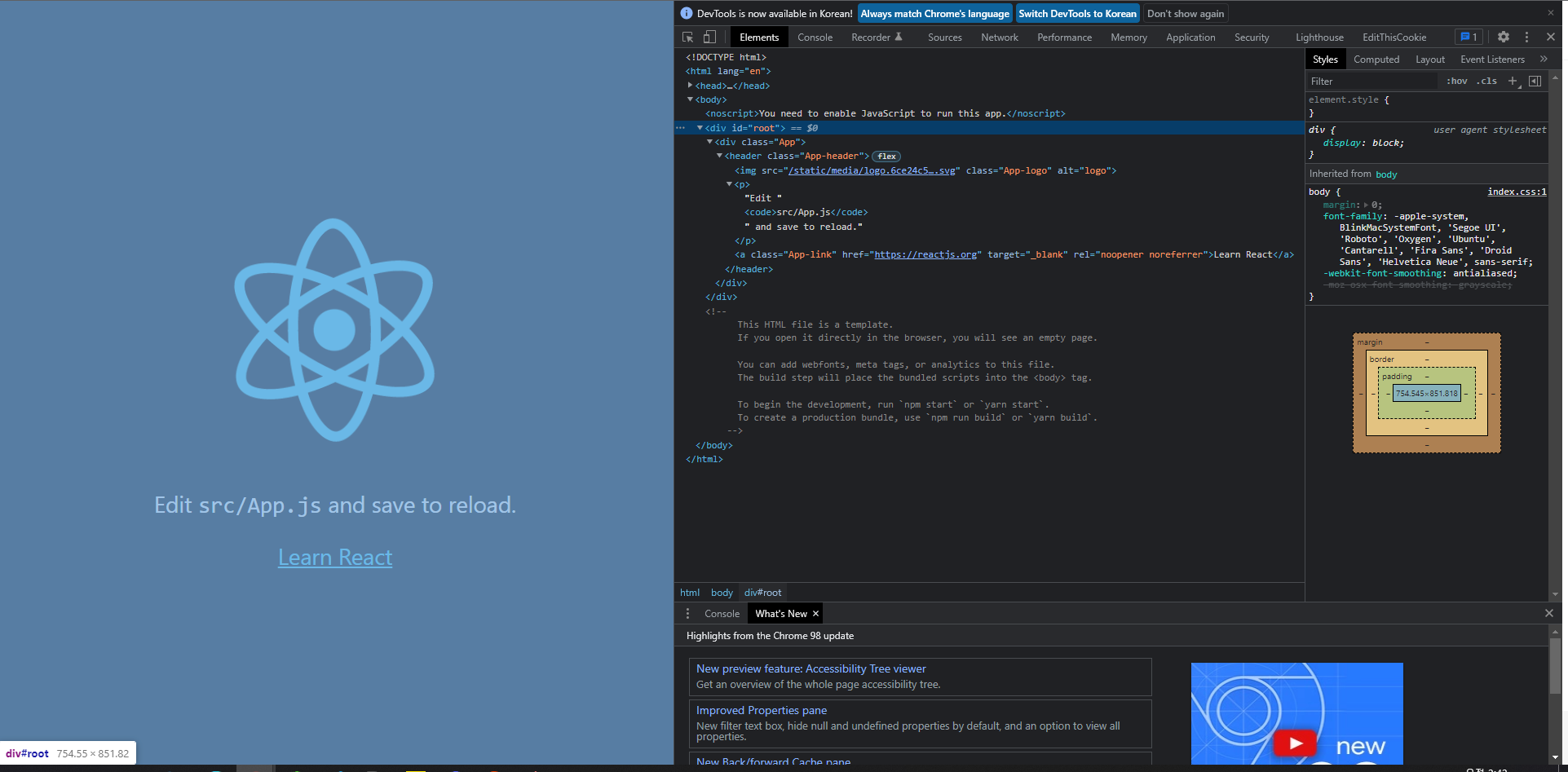The width and height of the screenshot is (1568, 772).
Task: Activate the inspect element picker icon
Action: 688,37
